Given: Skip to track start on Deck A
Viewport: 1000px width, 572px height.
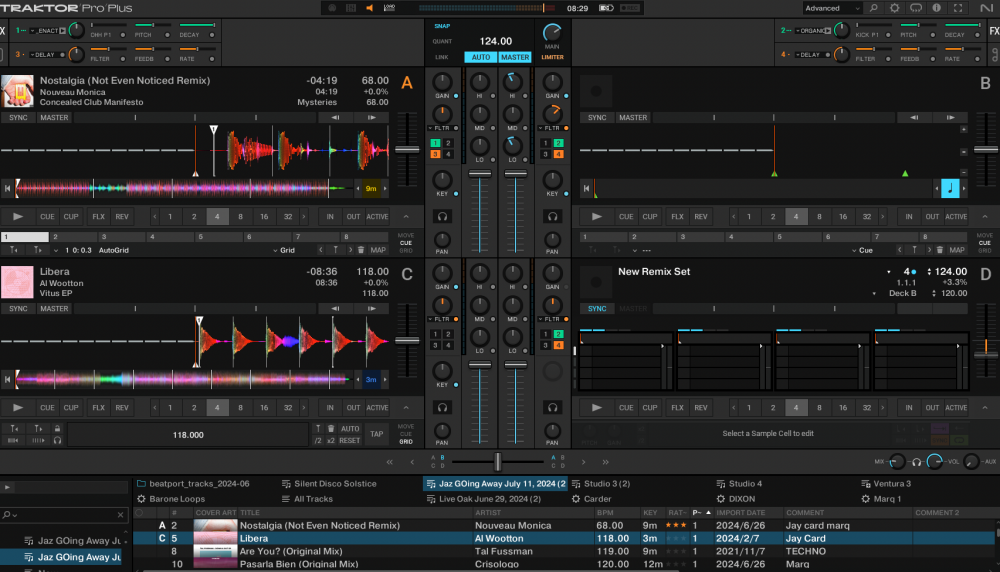Looking at the screenshot, I should coord(8,188).
